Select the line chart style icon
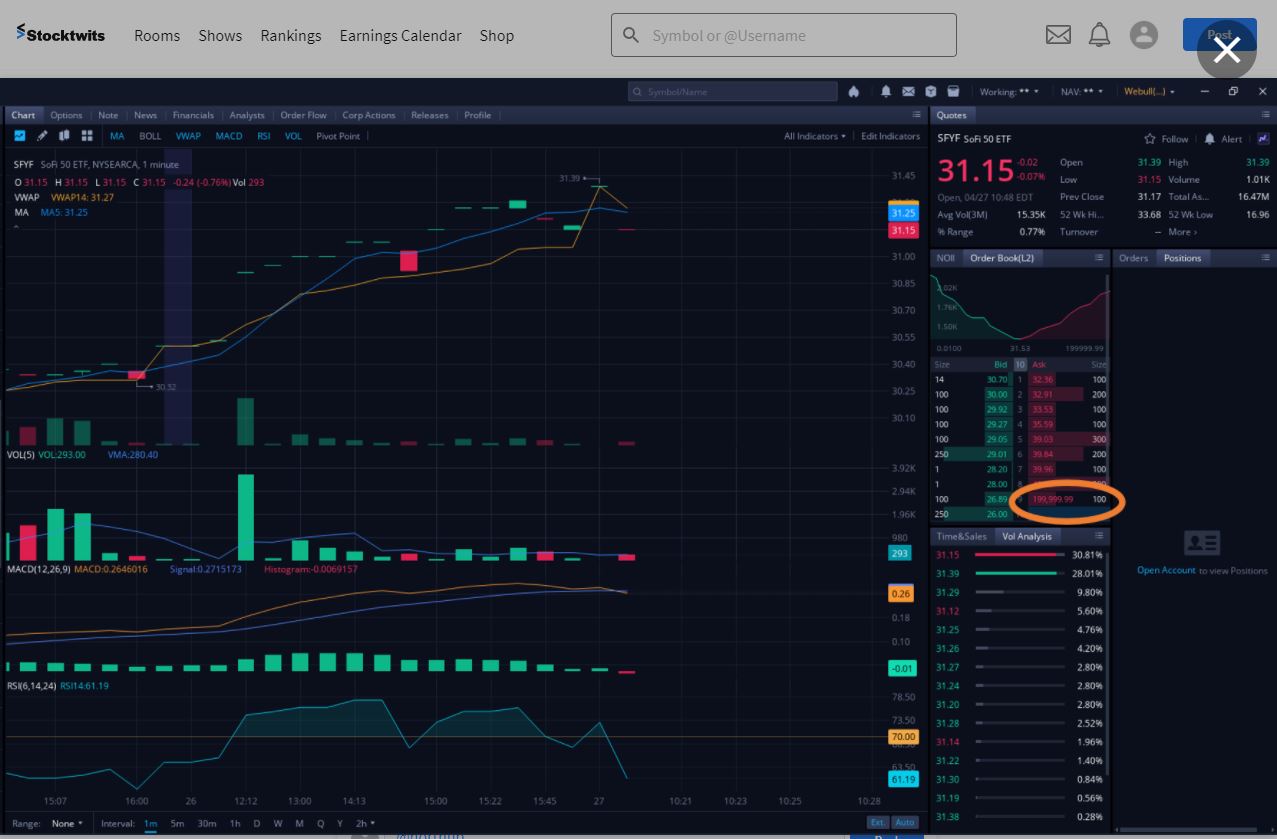The width and height of the screenshot is (1277, 839). point(20,136)
